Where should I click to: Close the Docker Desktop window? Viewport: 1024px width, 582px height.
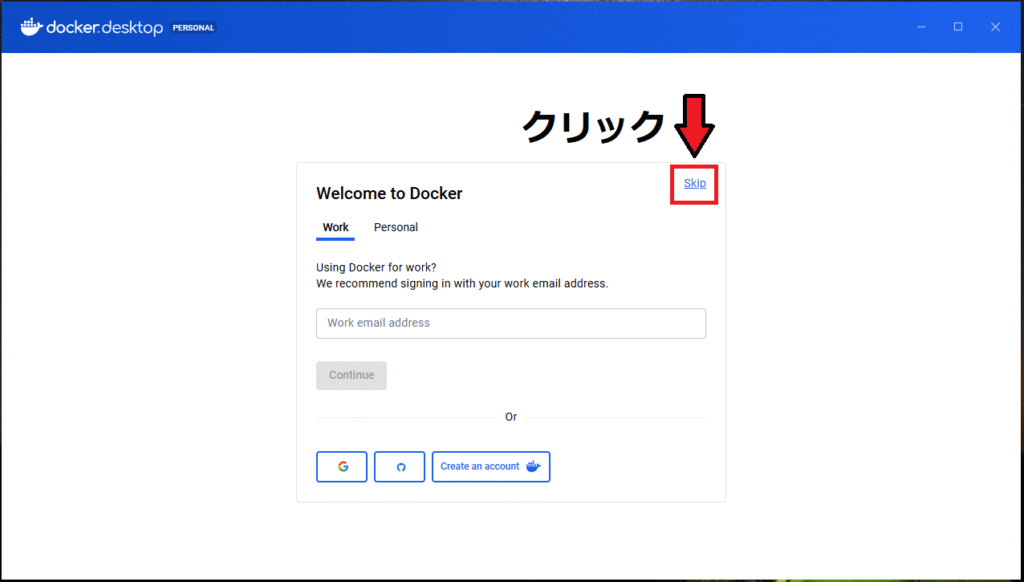coord(995,27)
